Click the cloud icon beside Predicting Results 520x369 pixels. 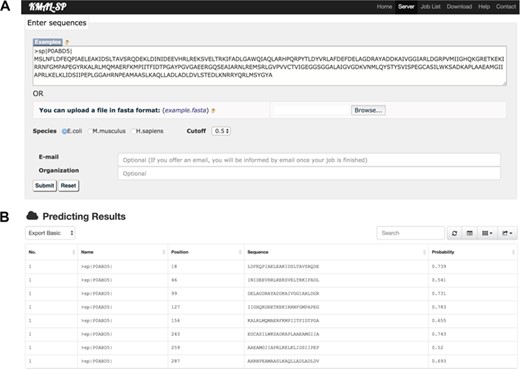click(x=32, y=216)
